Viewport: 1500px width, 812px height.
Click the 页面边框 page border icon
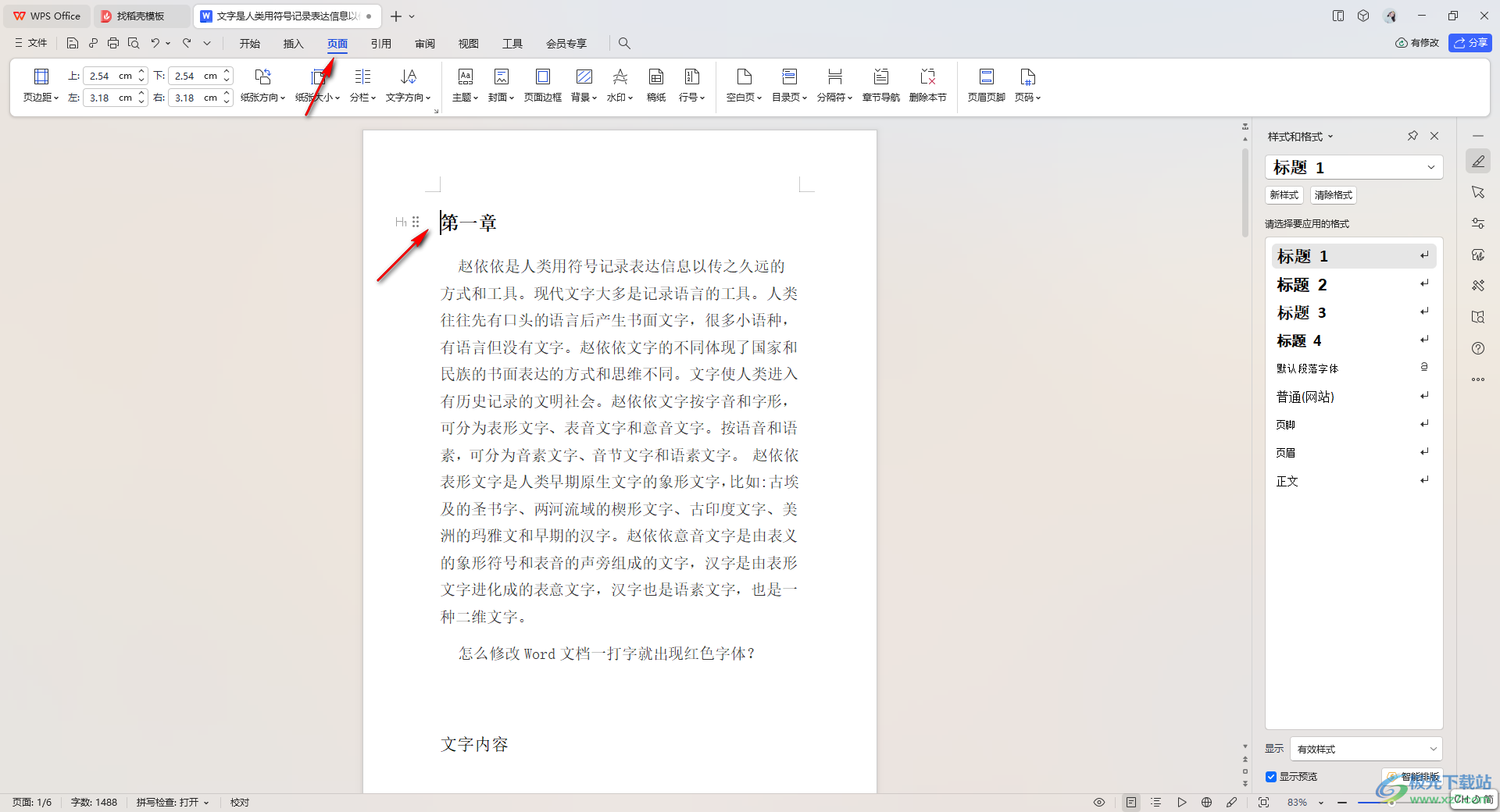click(542, 77)
